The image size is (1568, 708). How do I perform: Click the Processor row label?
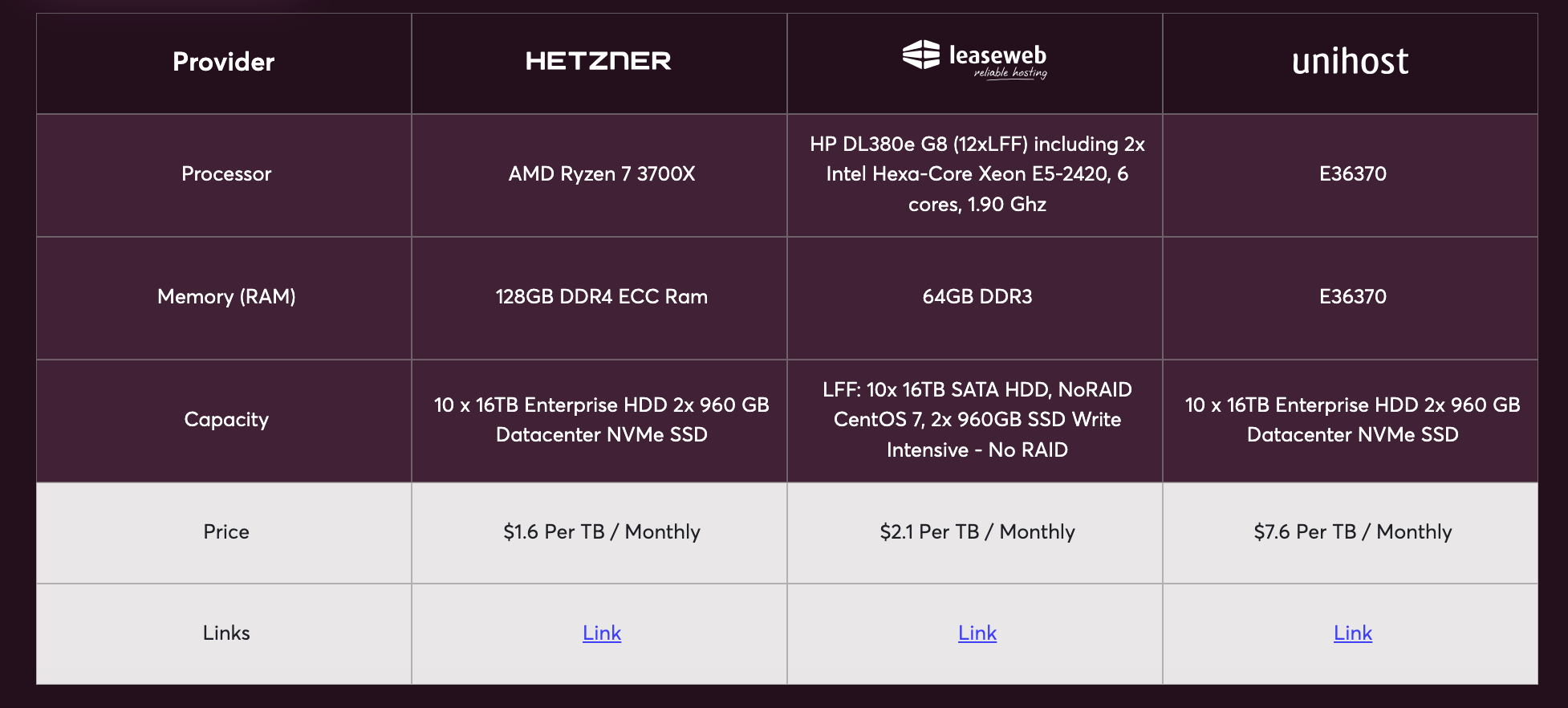[x=226, y=174]
